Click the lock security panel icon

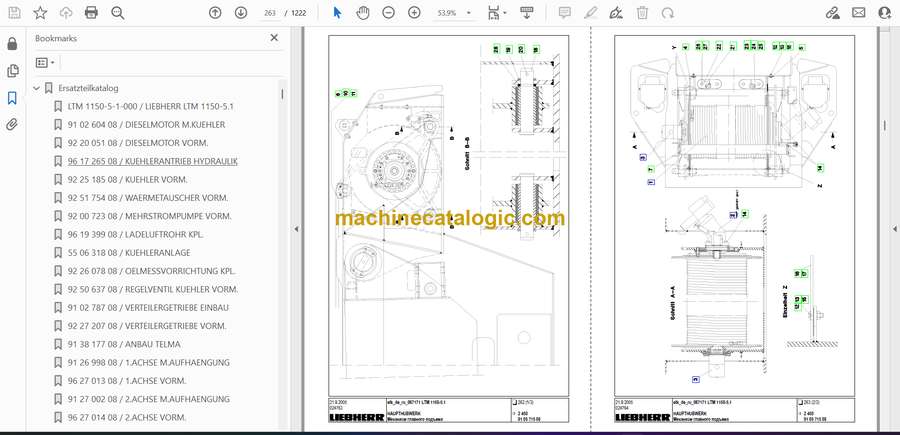pos(12,44)
